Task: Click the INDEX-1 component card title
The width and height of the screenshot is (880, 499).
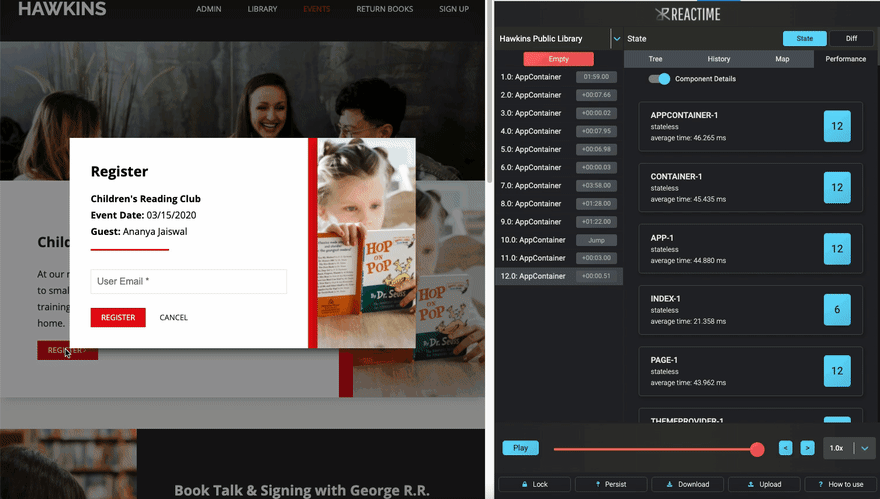Action: 665,299
